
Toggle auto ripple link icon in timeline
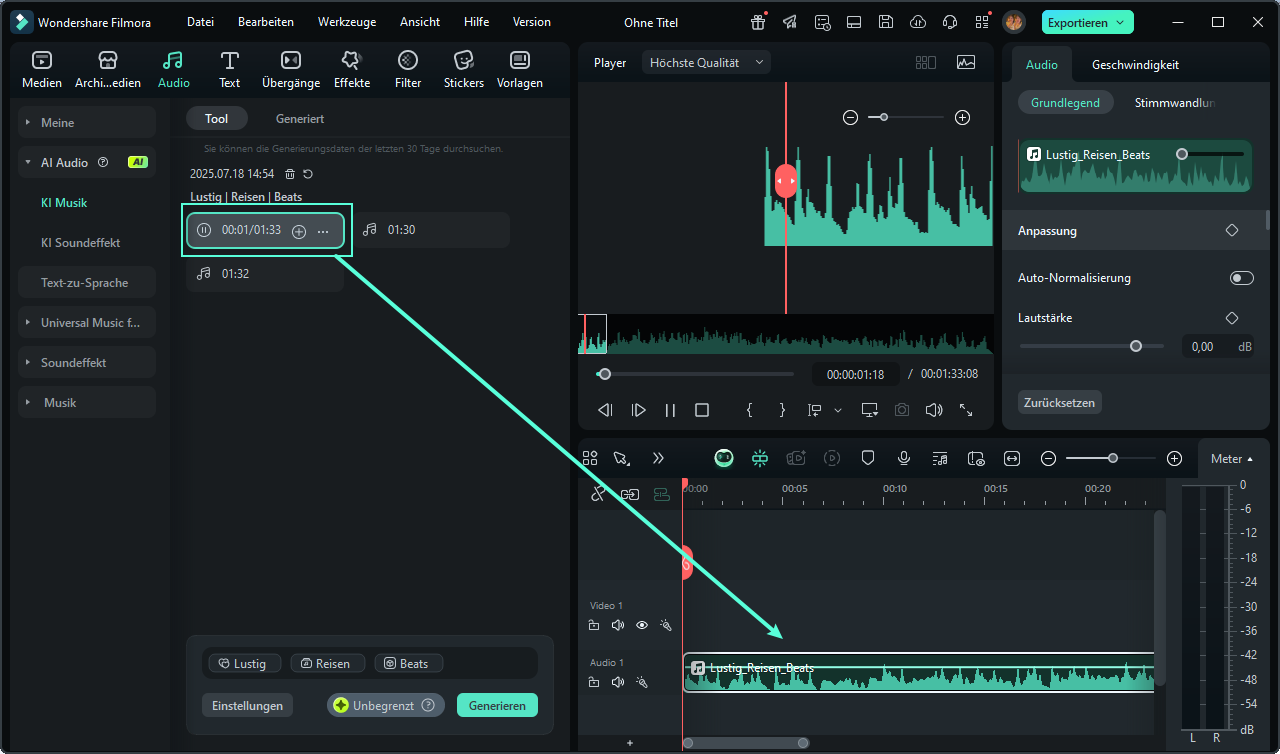point(630,494)
